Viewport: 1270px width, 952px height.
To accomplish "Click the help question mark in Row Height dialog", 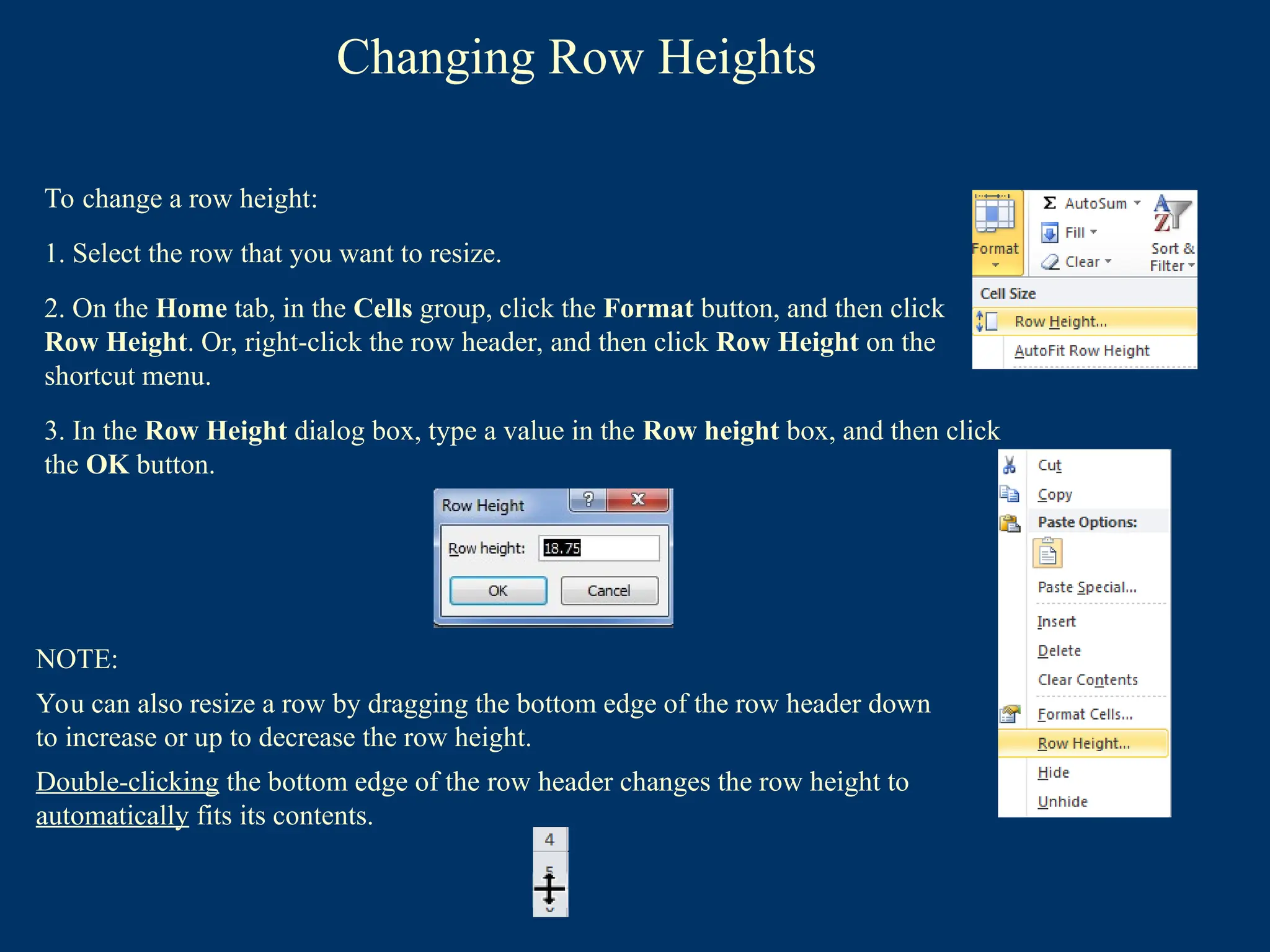I will [588, 500].
